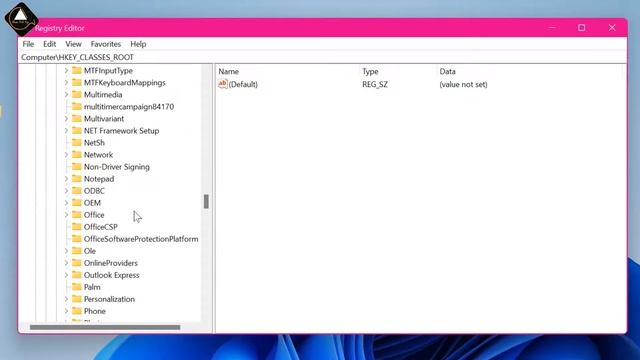
Task: Click the Notepad folder icon
Action: pos(77,179)
